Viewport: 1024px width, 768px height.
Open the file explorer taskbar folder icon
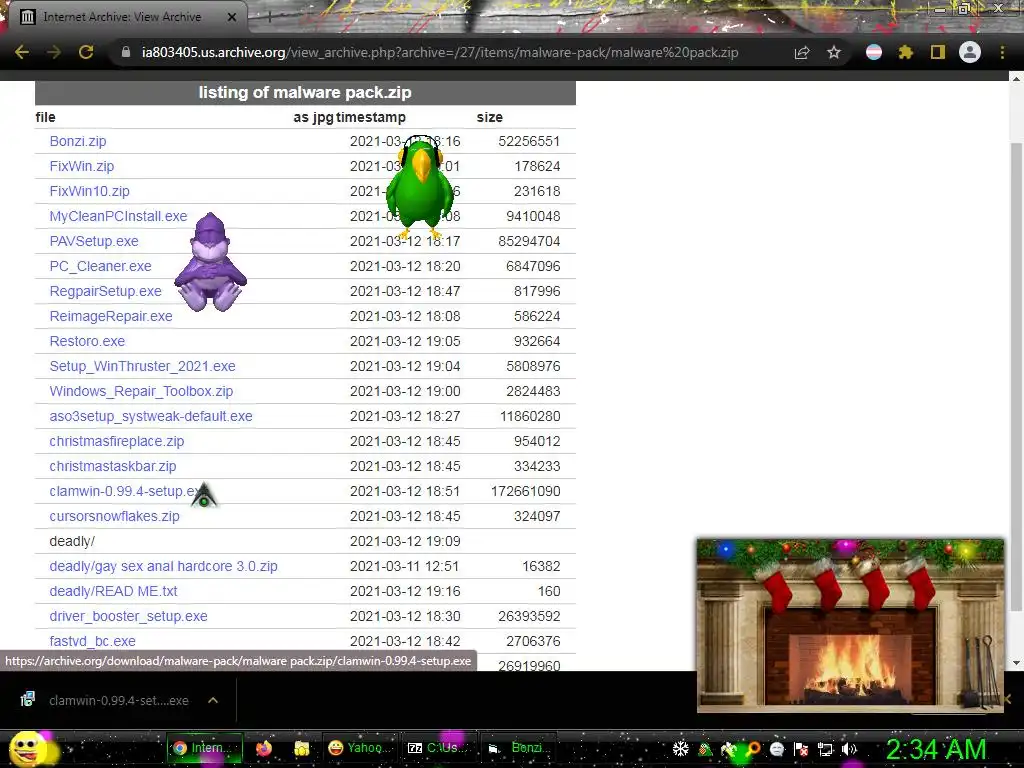[x=302, y=748]
